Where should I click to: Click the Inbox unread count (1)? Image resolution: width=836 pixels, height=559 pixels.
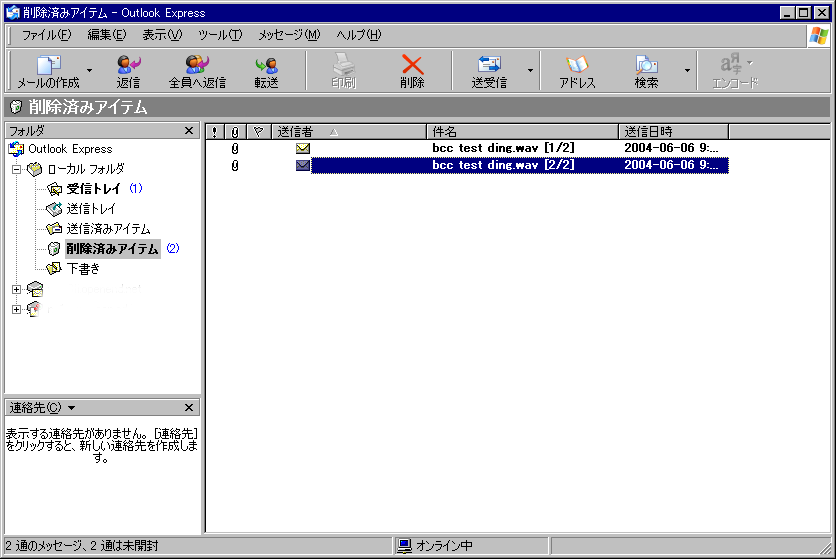click(136, 188)
